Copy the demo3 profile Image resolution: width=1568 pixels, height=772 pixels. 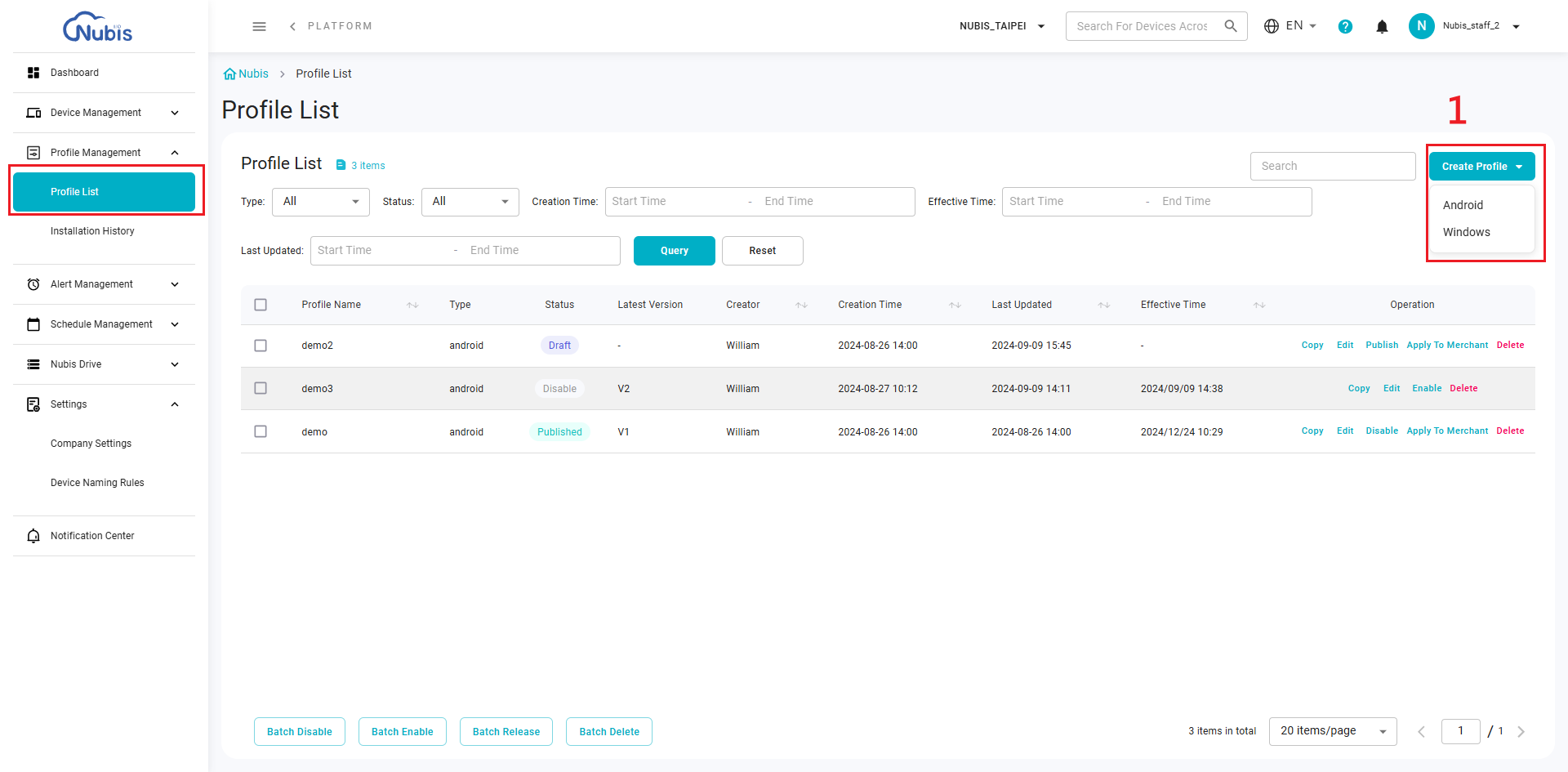pos(1359,389)
